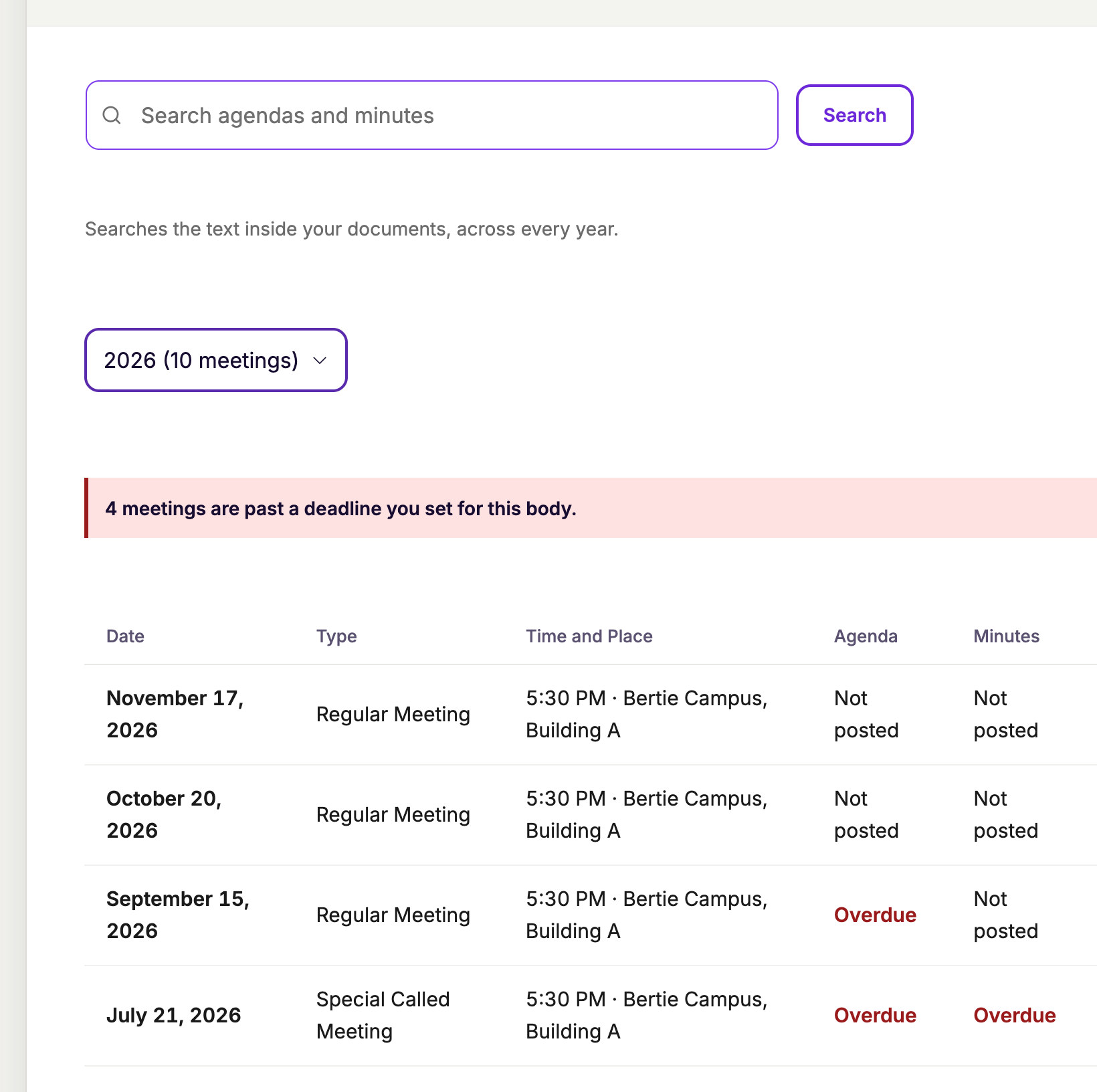Click the search scope description text
Viewport: 1097px width, 1092px height.
[x=351, y=229]
